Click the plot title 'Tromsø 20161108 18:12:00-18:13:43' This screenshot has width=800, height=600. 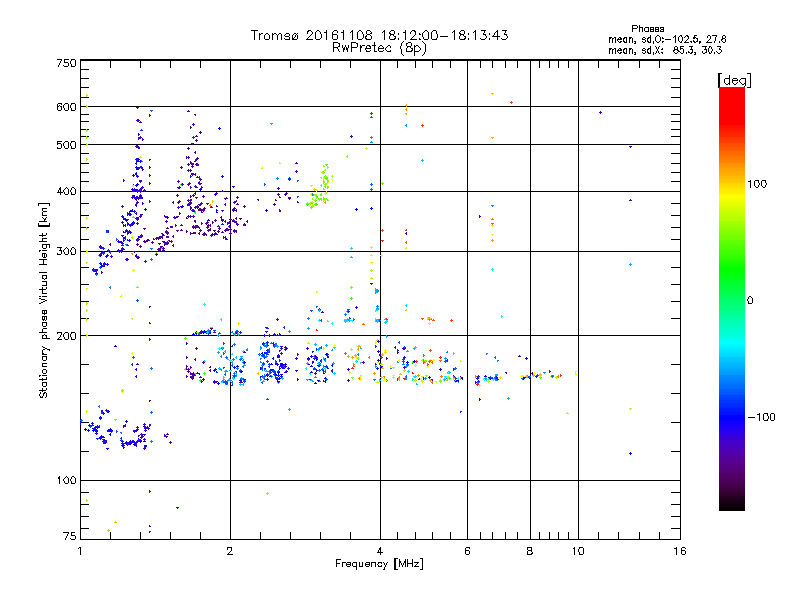(379, 35)
